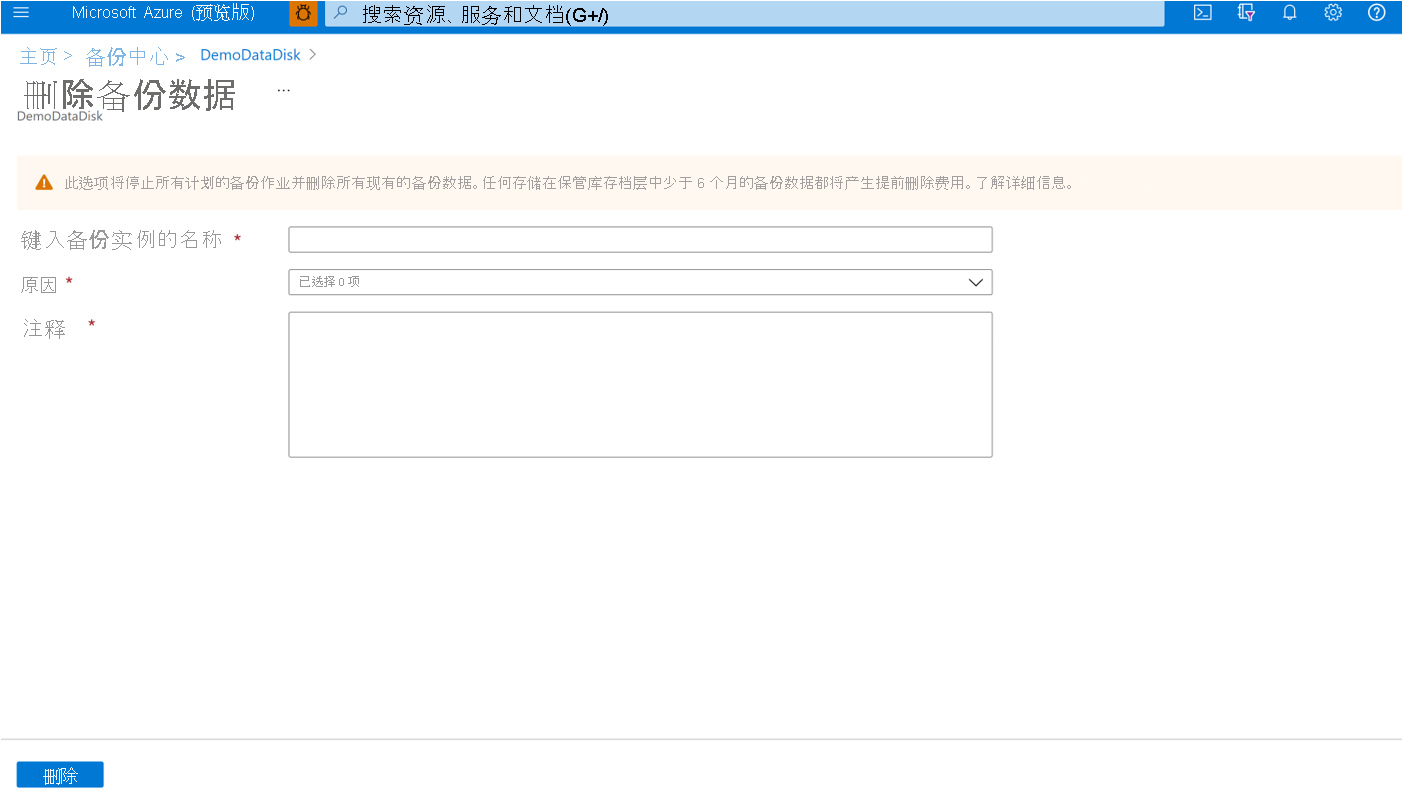Open 备份中心 from the breadcrumb trail
This screenshot has width=1403, height=794.
(x=127, y=56)
